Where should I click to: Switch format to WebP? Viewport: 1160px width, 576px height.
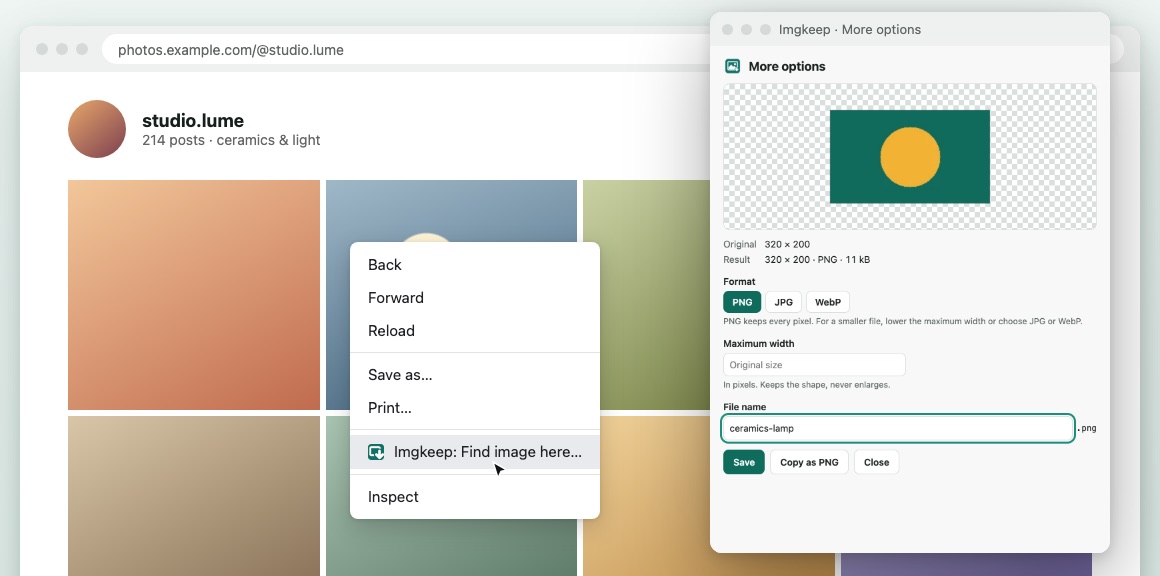coord(828,302)
